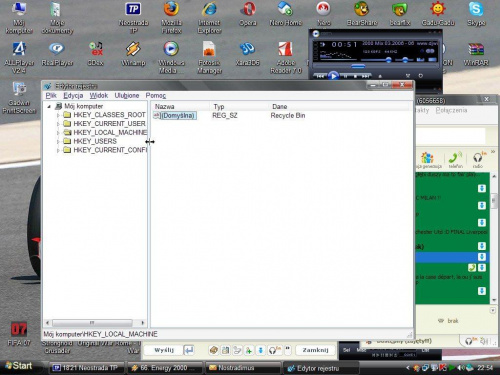This screenshot has height=375, width=500.
Task: Expand HKEY_CURRENT_USER registry branch
Action: 58,124
